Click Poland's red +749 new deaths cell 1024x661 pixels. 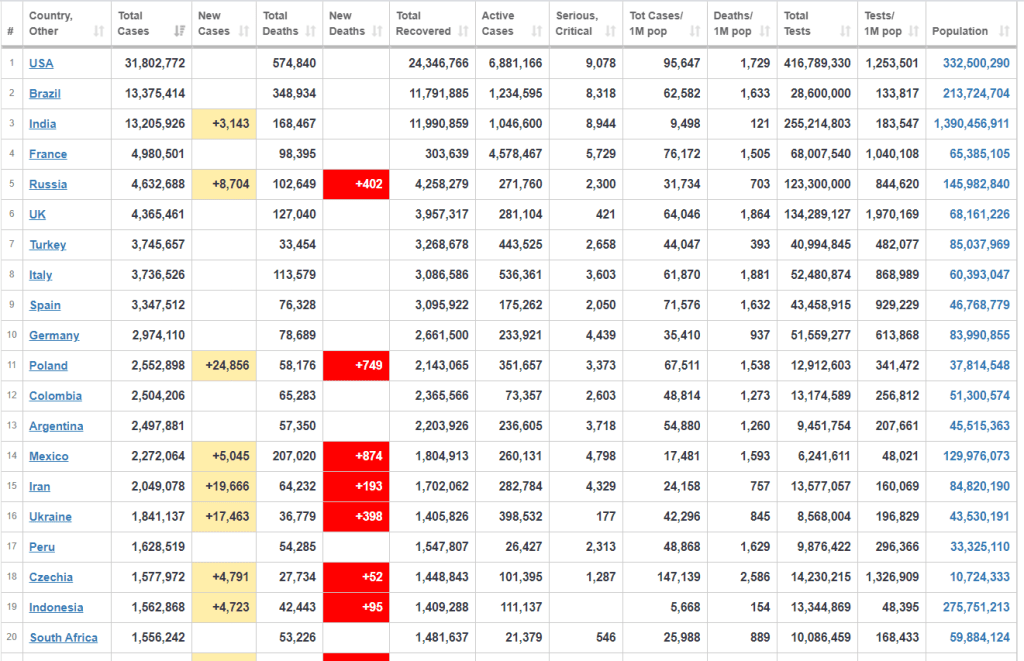356,366
